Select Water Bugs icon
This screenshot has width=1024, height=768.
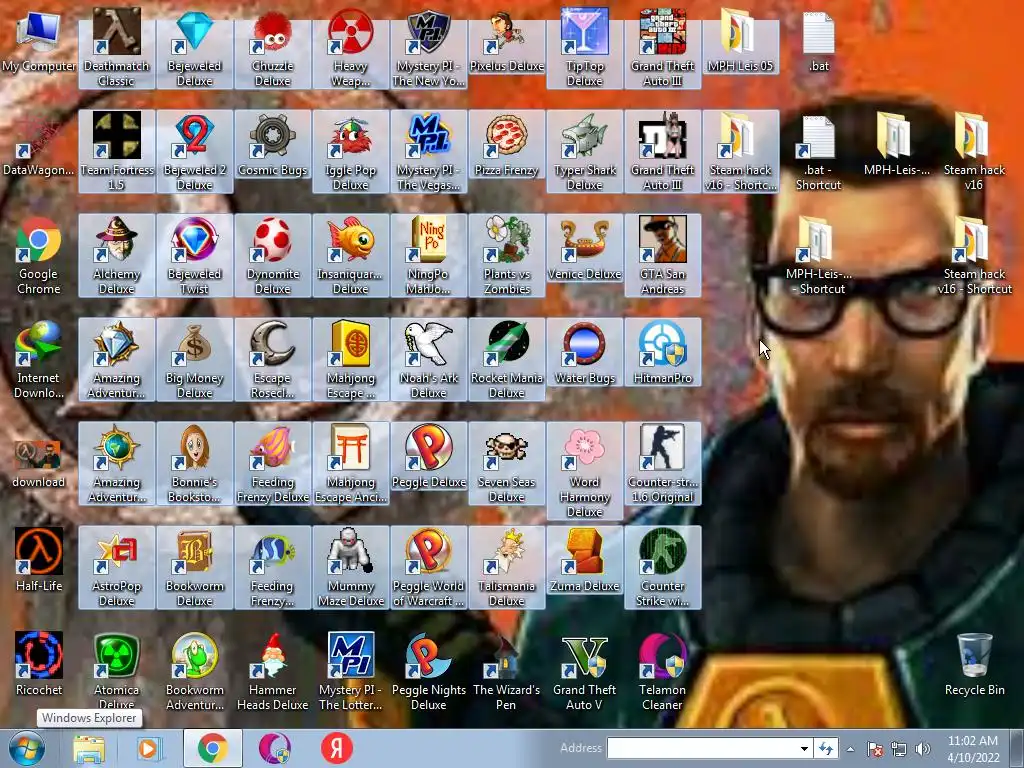point(584,353)
